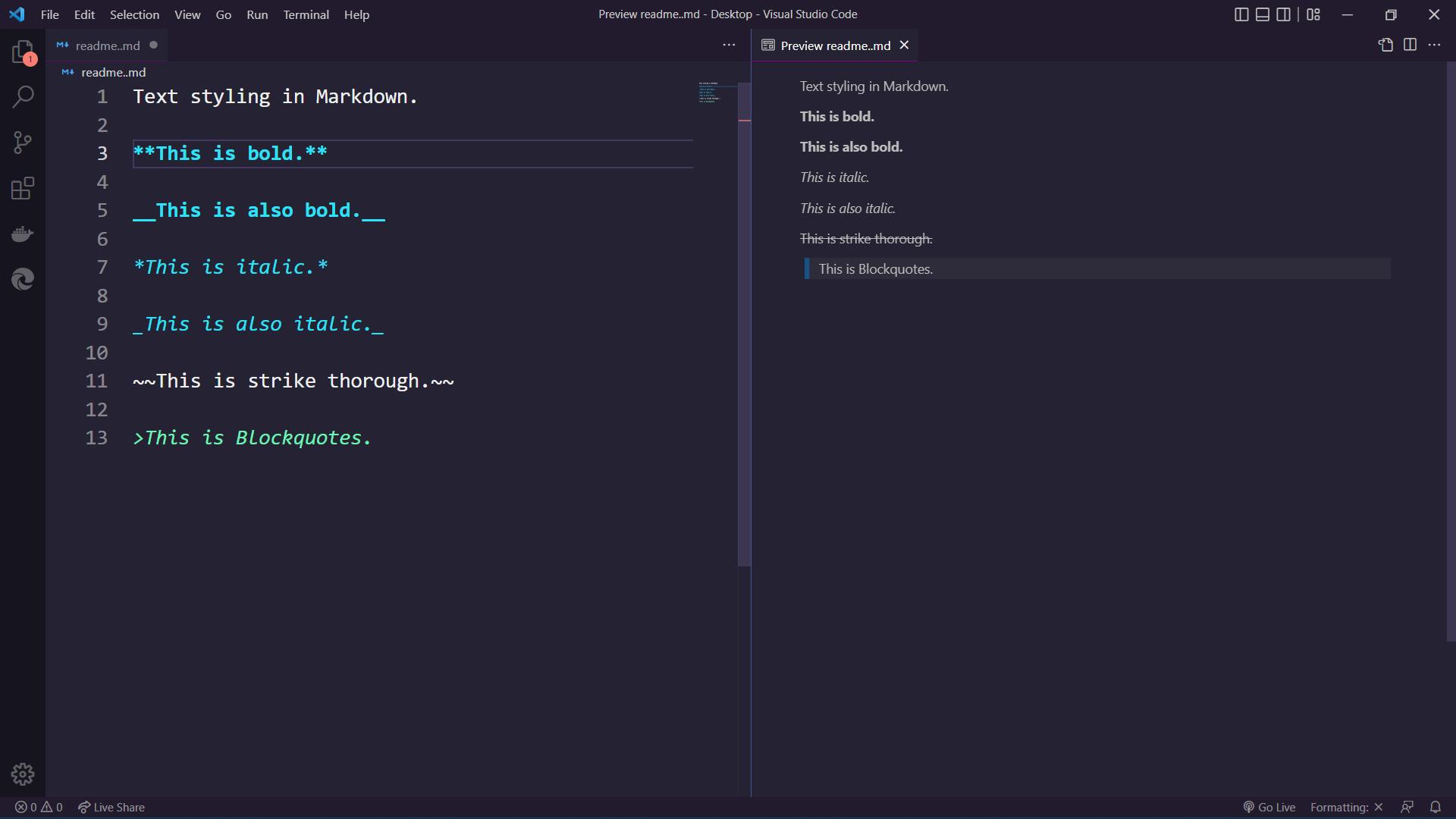This screenshot has width=1456, height=819.
Task: Click line number 1 in the gutter
Action: (x=102, y=97)
